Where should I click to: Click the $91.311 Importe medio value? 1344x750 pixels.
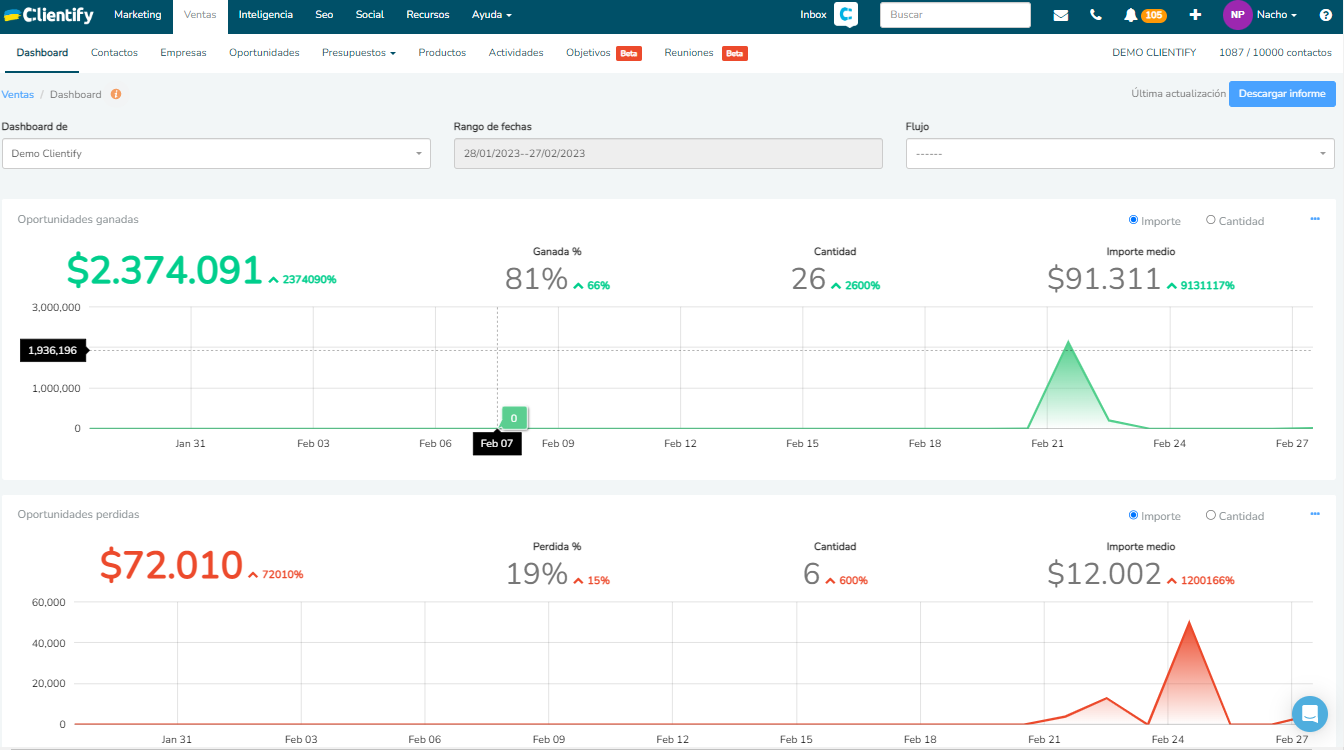pos(1104,279)
